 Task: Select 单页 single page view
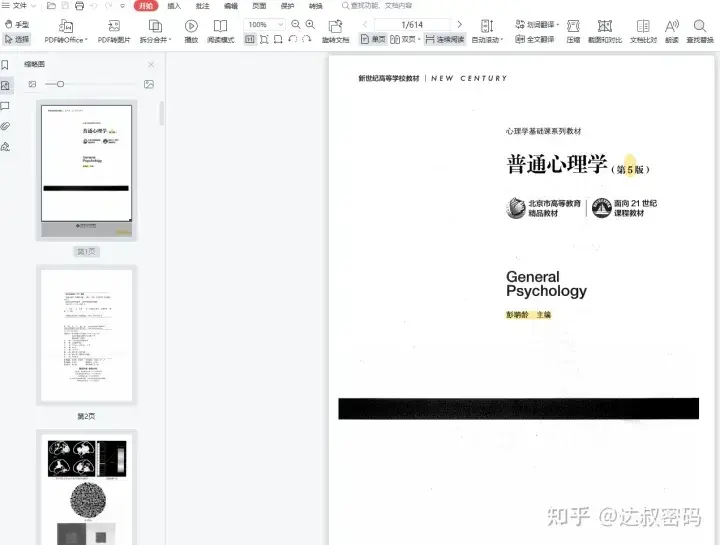373,39
